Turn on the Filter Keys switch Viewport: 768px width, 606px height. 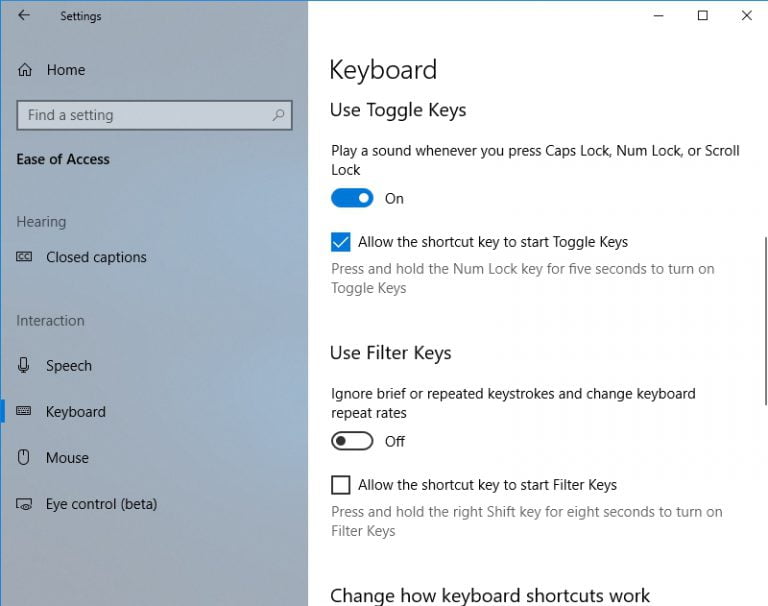pyautogui.click(x=352, y=441)
